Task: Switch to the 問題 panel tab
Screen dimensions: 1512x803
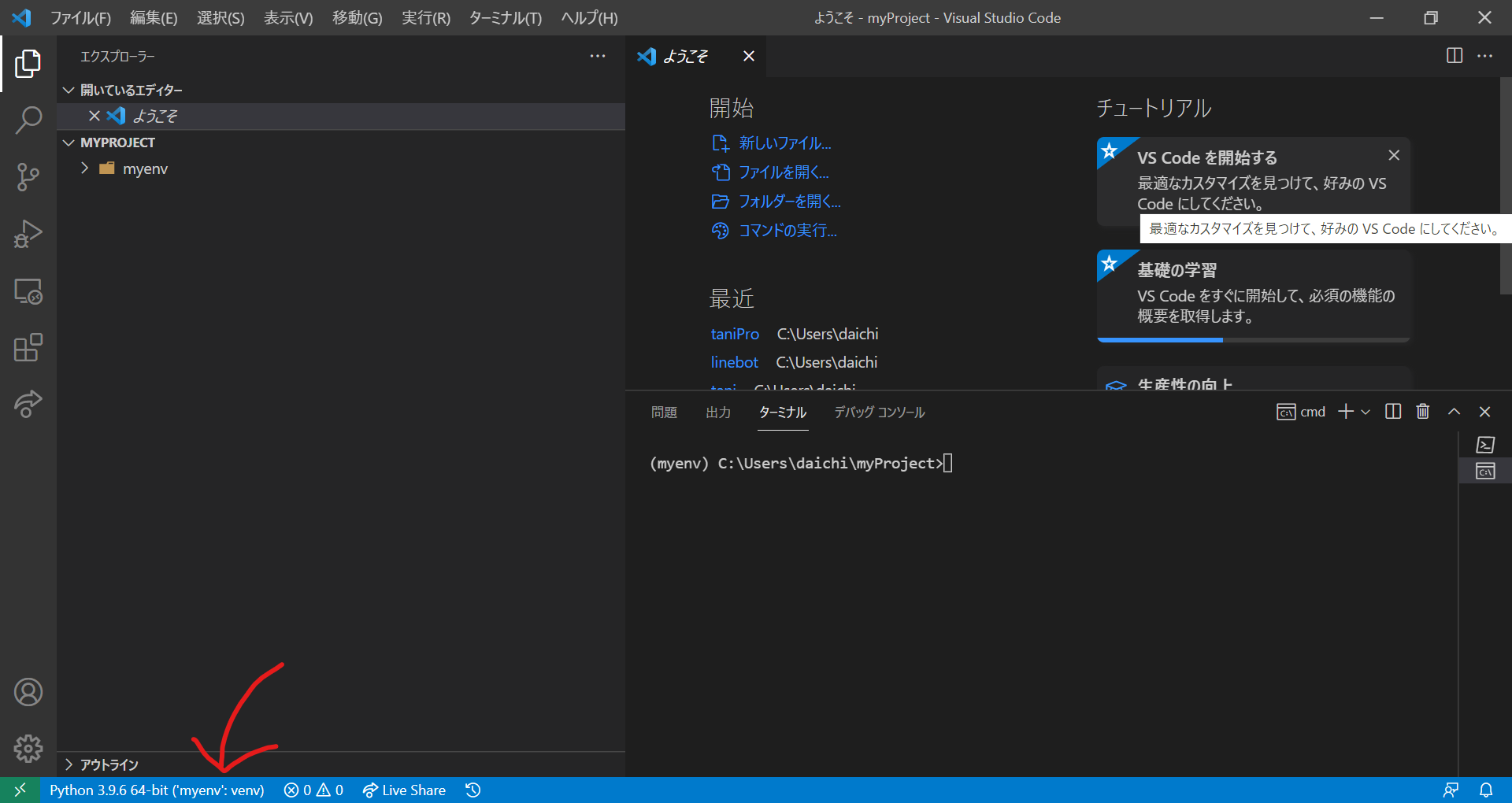Action: point(664,412)
